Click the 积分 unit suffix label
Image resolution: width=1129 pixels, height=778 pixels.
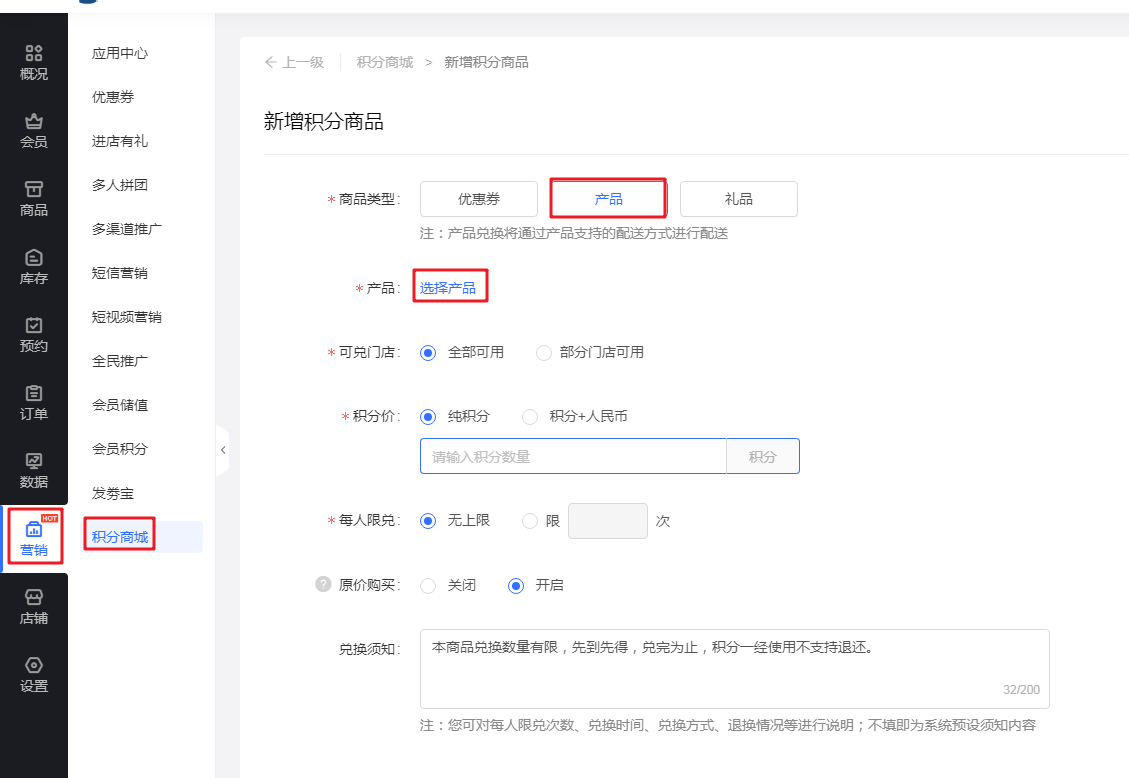(x=763, y=456)
